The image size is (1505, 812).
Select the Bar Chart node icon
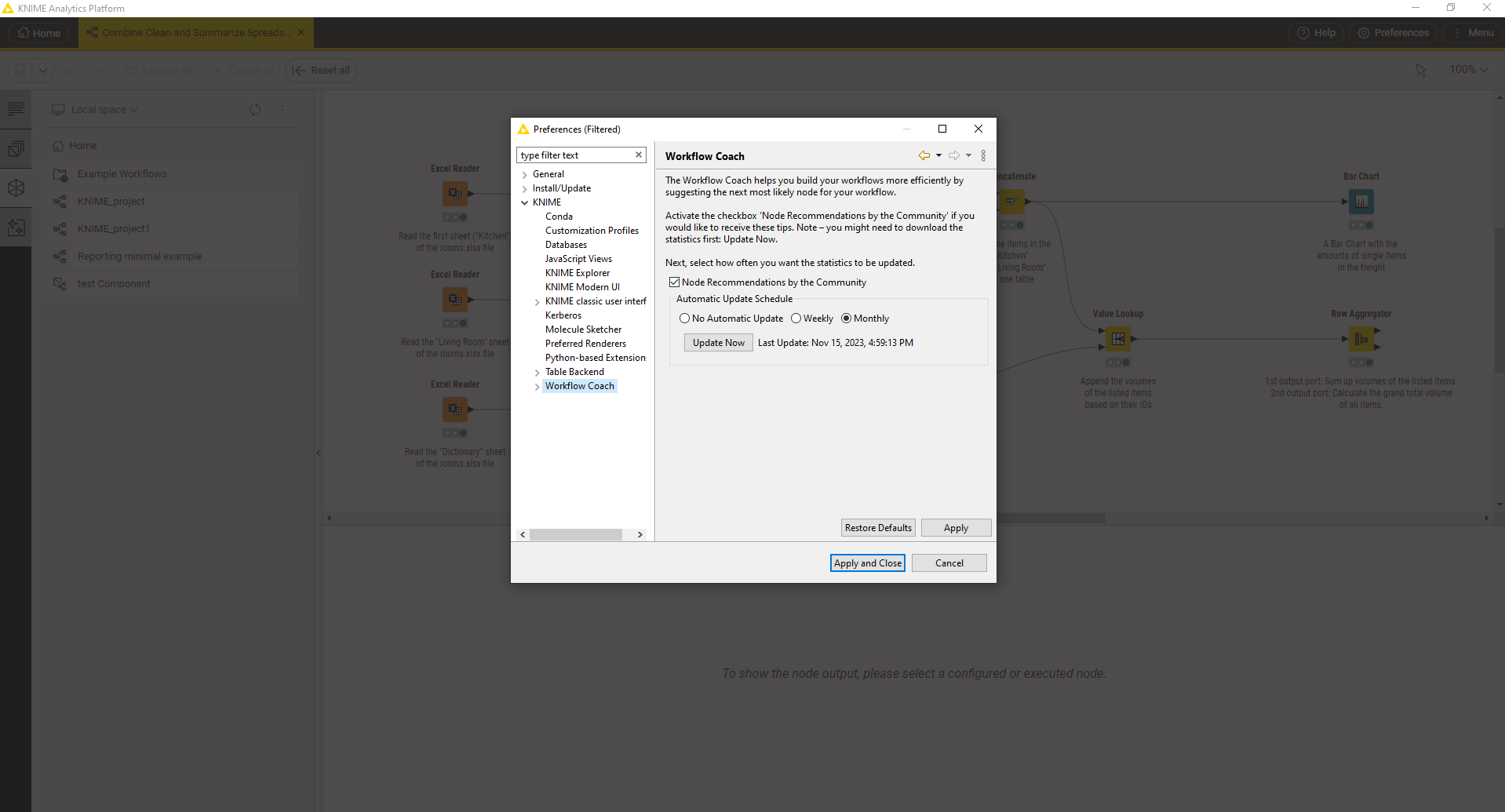pos(1361,202)
